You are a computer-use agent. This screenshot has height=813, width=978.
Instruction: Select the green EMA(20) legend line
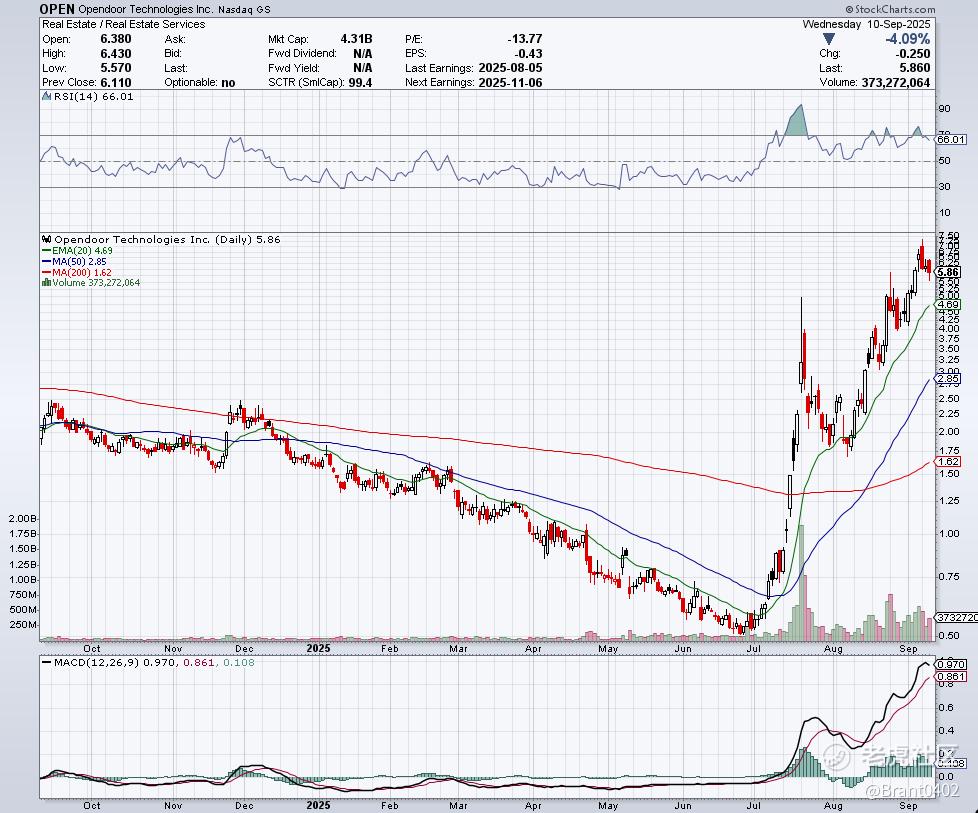pyautogui.click(x=47, y=251)
